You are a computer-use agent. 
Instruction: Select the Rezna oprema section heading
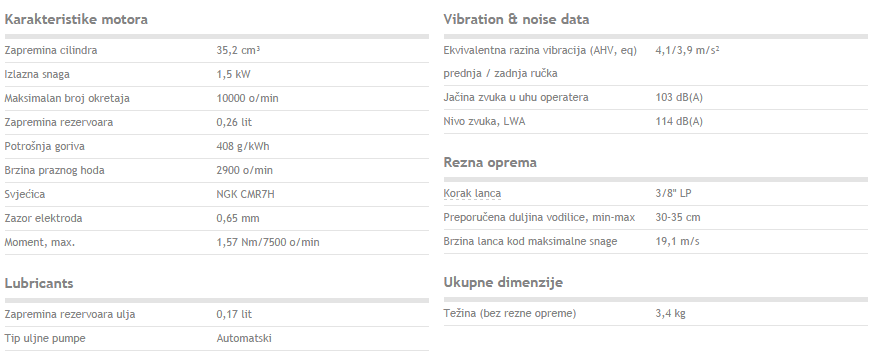pyautogui.click(x=490, y=163)
